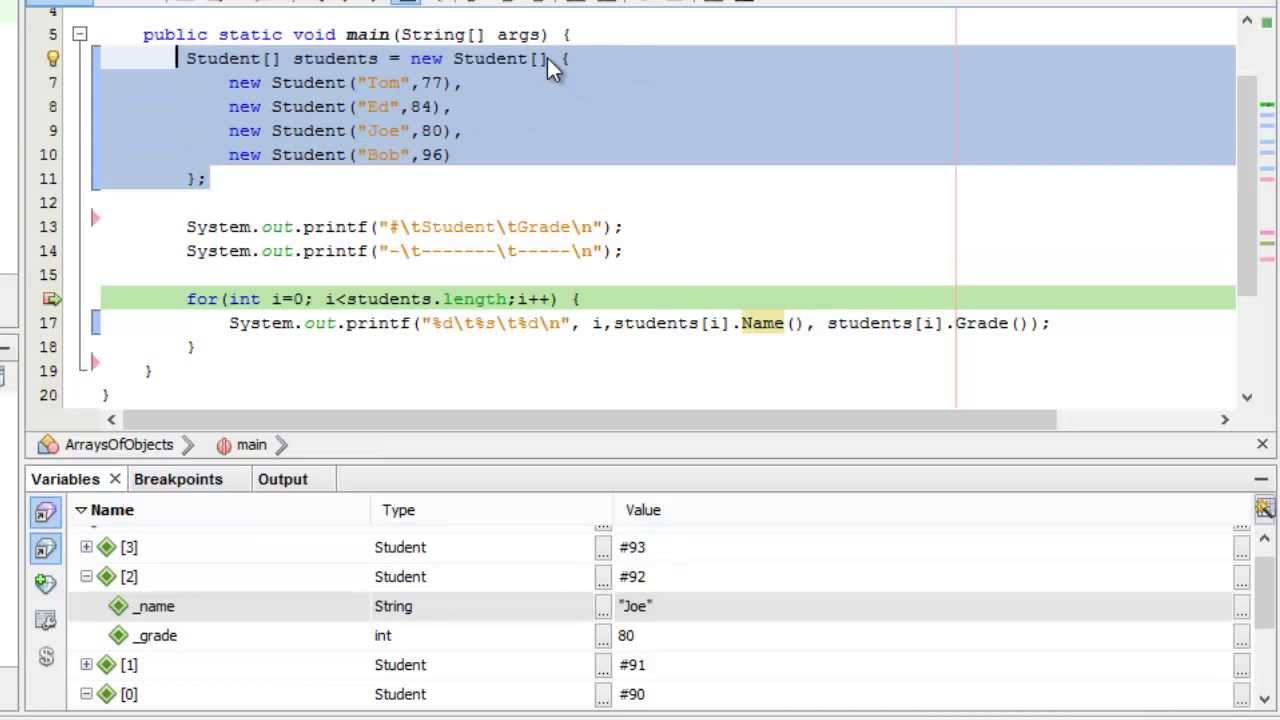Screen dimensions: 1280x720
Task: Close the Variables tab
Action: coord(114,479)
